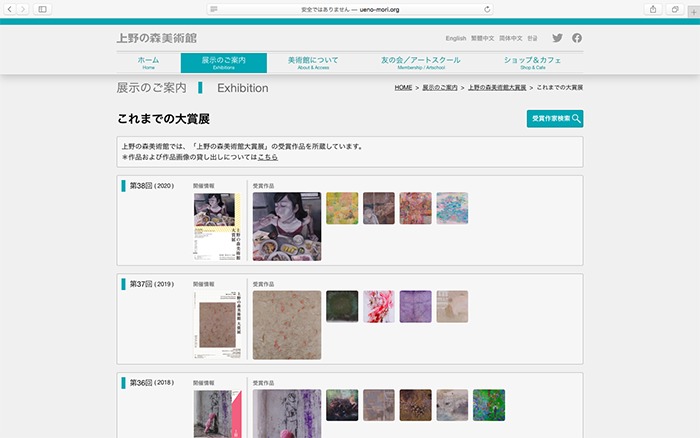This screenshot has height=438, width=700.
Task: Click the 上野の森美術館 site logo
Action: point(157,38)
